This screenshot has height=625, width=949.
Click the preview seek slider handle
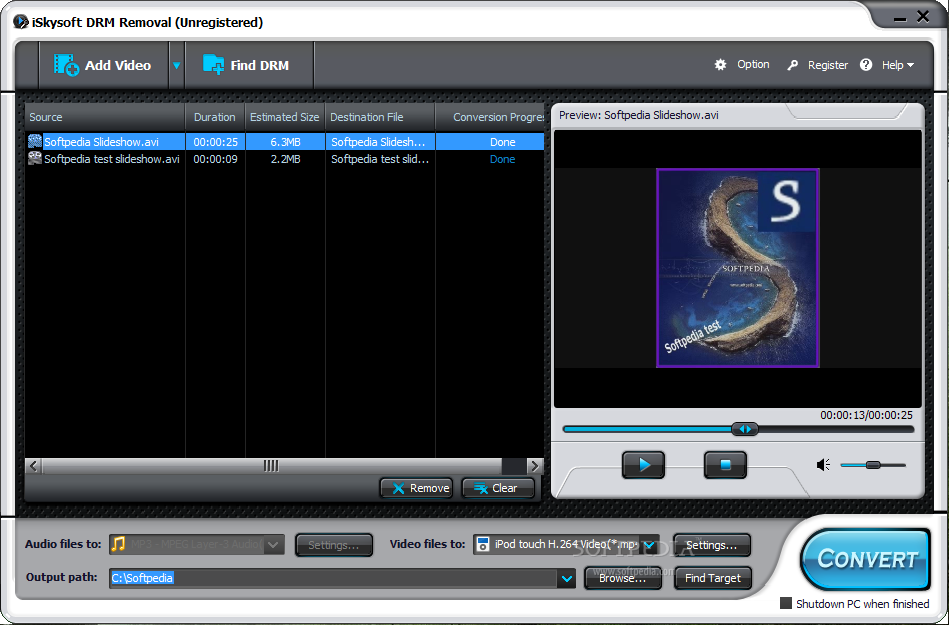point(744,429)
